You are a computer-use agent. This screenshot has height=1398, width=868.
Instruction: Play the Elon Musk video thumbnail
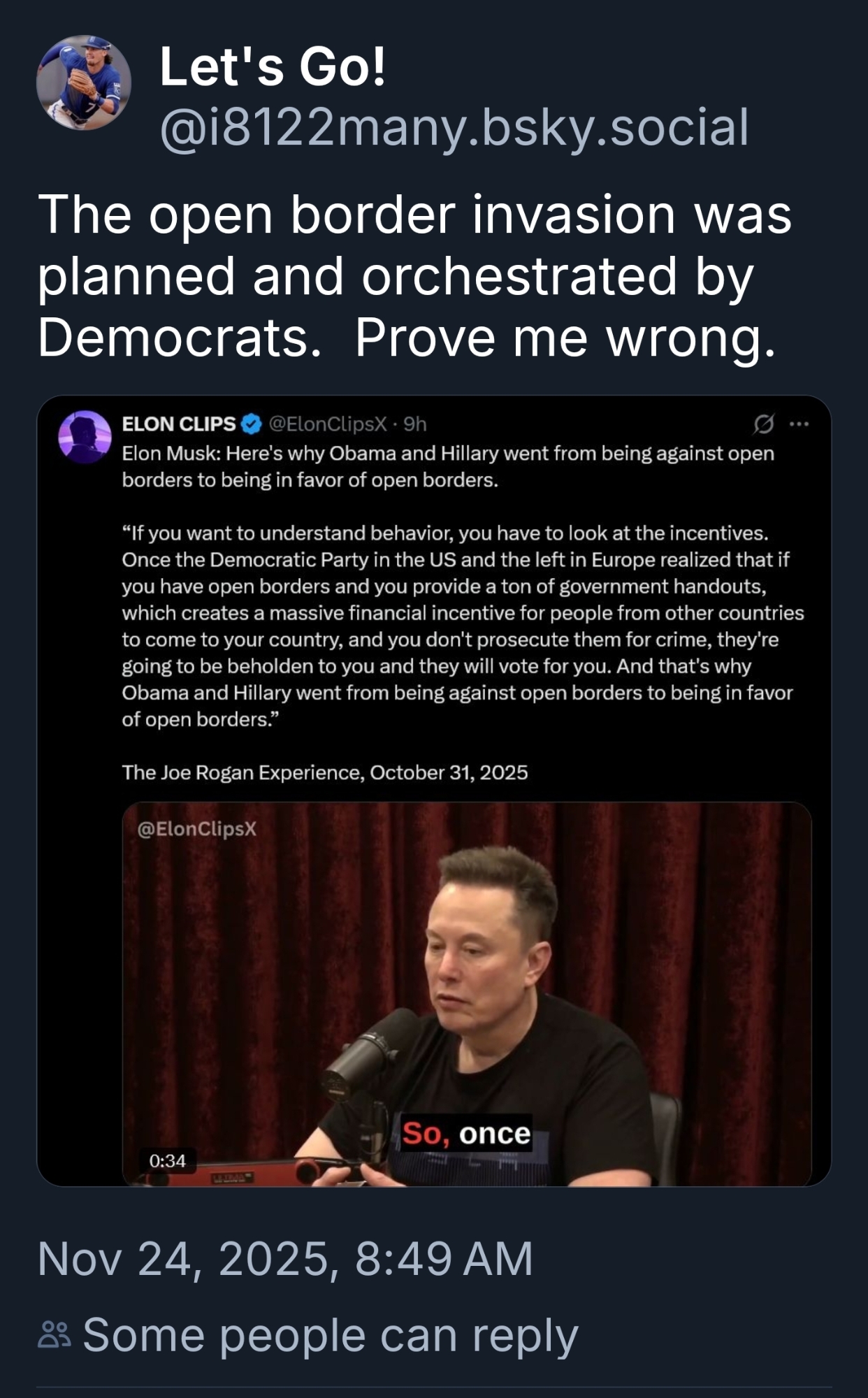pyautogui.click(x=467, y=993)
